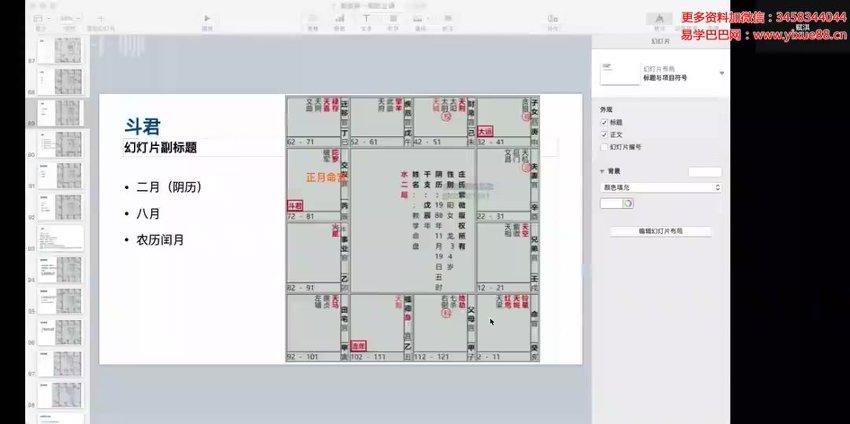
Task: Start slideshow with the Play icon
Action: click(207, 19)
